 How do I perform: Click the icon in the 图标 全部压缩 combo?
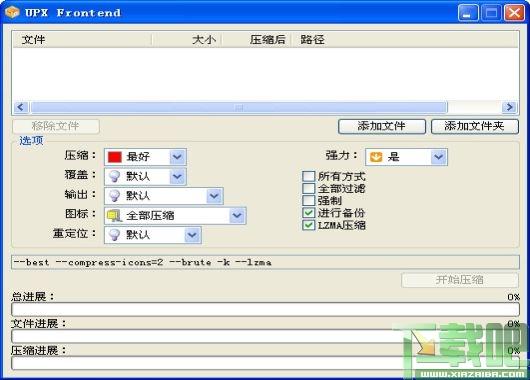(x=114, y=215)
